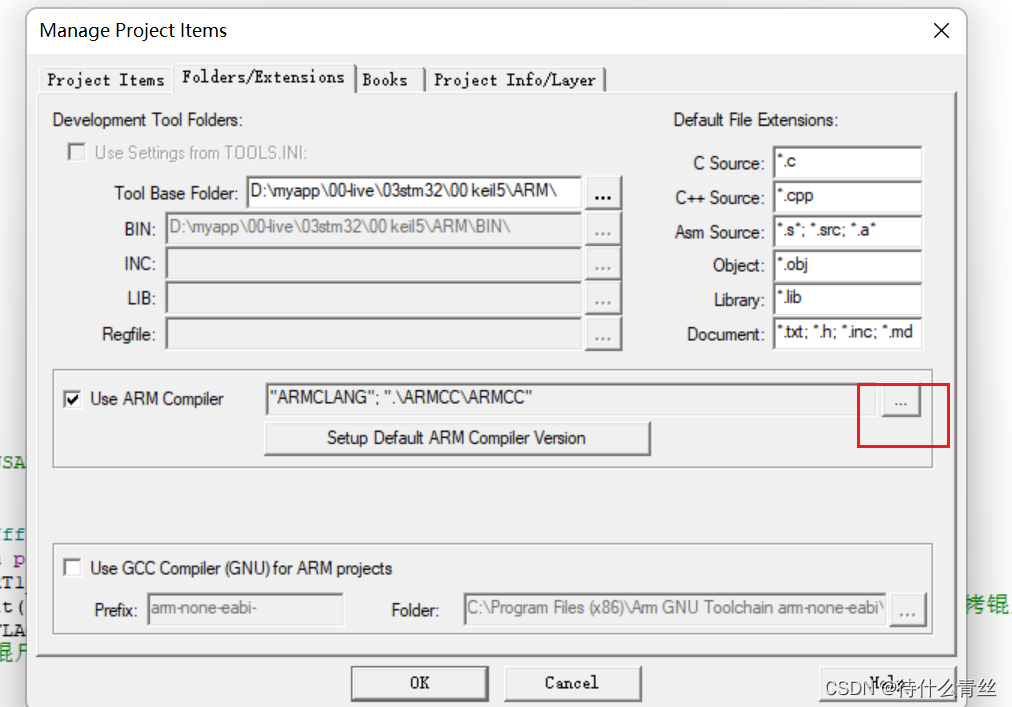Switch to the Project Items tab

point(106,80)
